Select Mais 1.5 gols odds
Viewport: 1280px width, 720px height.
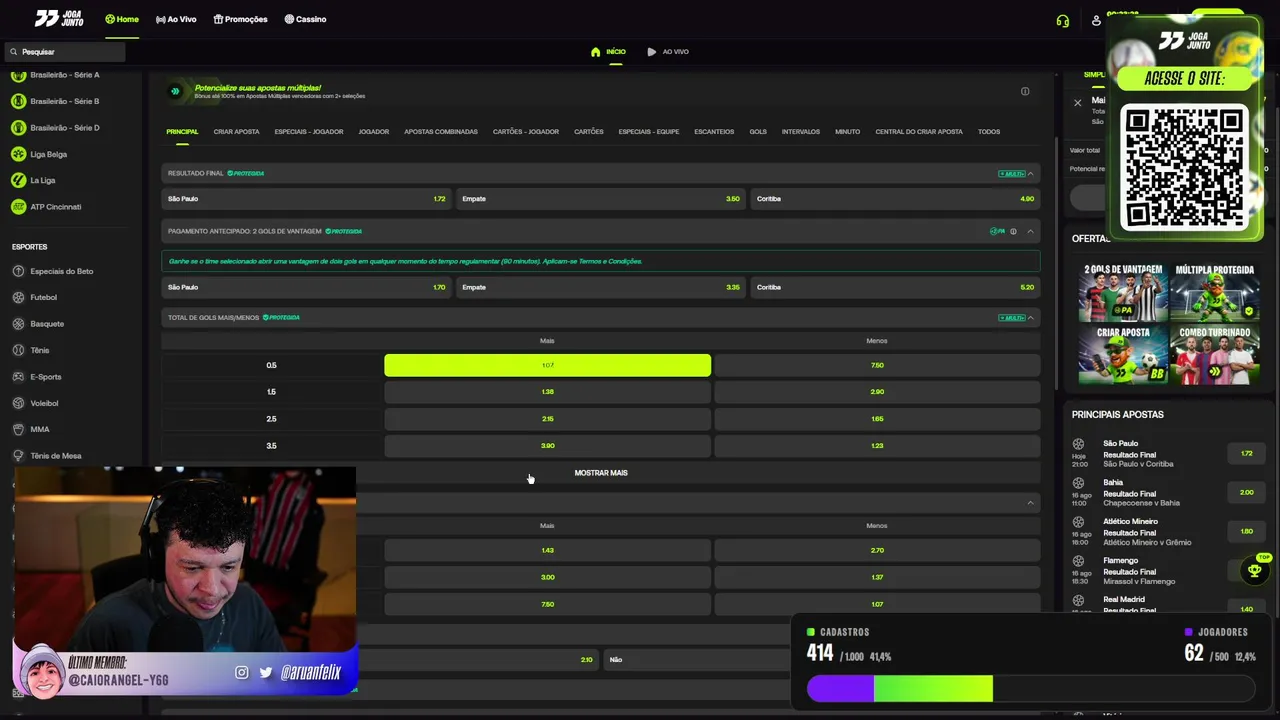547,392
